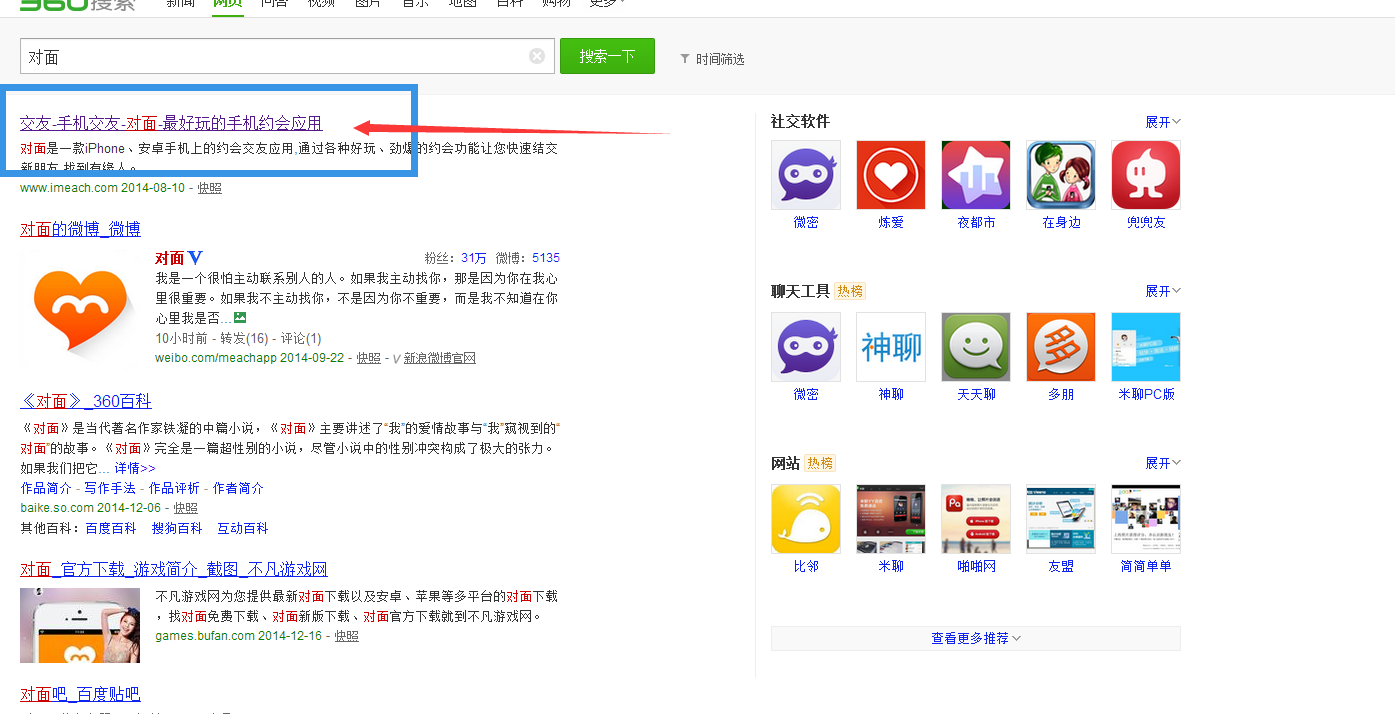Screen dimensions: 1395x714
Task: Open the 天天聊 smiley app icon
Action: click(976, 347)
